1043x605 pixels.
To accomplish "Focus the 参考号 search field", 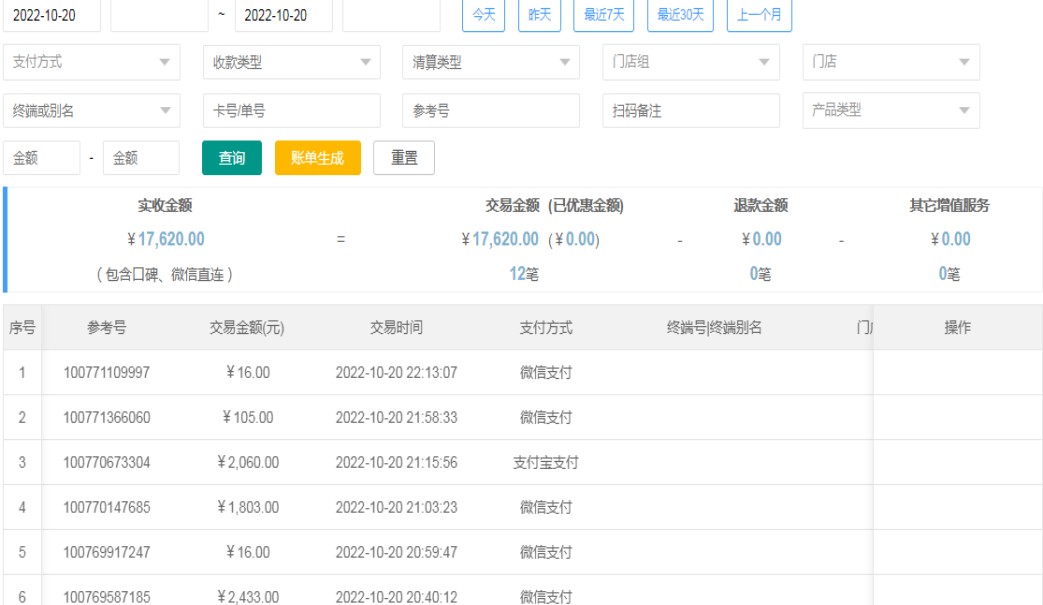I will click(491, 111).
